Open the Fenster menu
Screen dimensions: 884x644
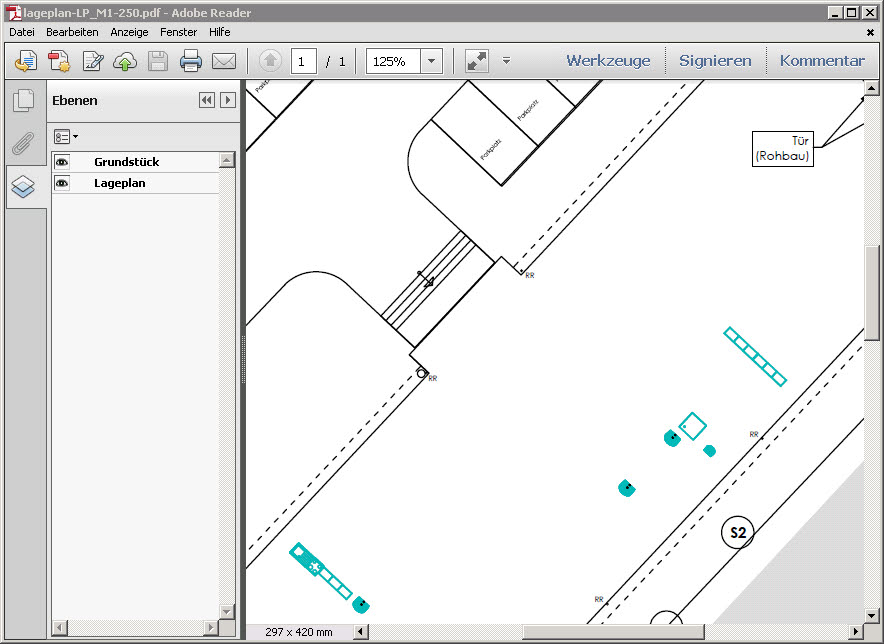pos(178,32)
